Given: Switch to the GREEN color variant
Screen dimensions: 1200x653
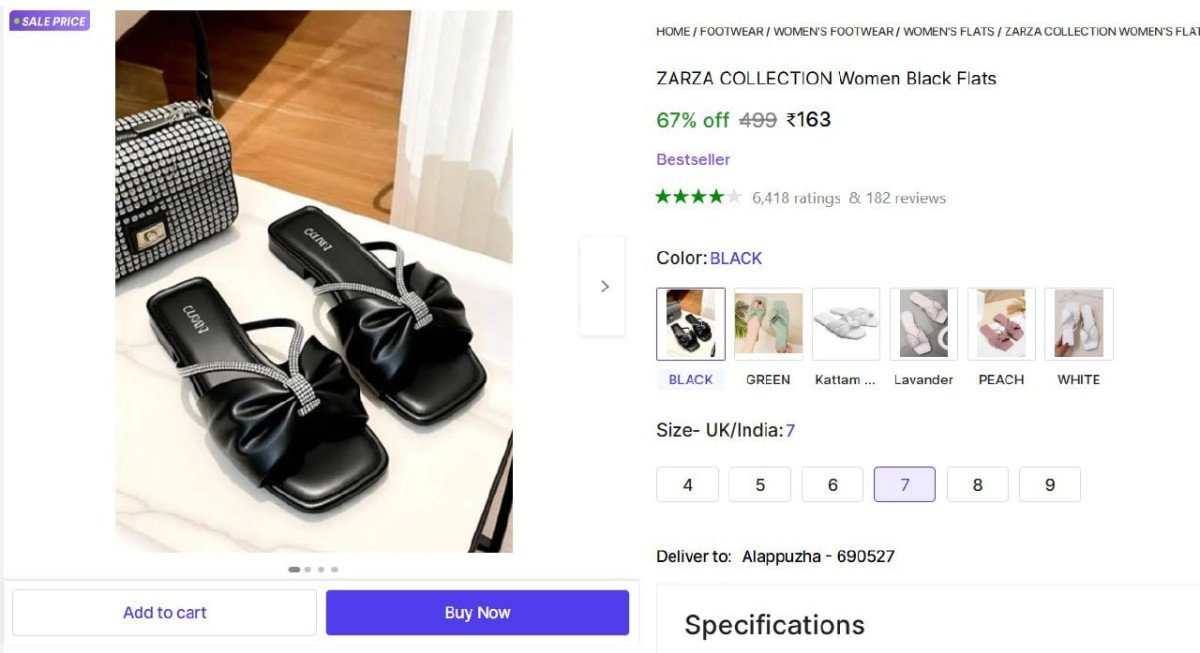Looking at the screenshot, I should (768, 323).
